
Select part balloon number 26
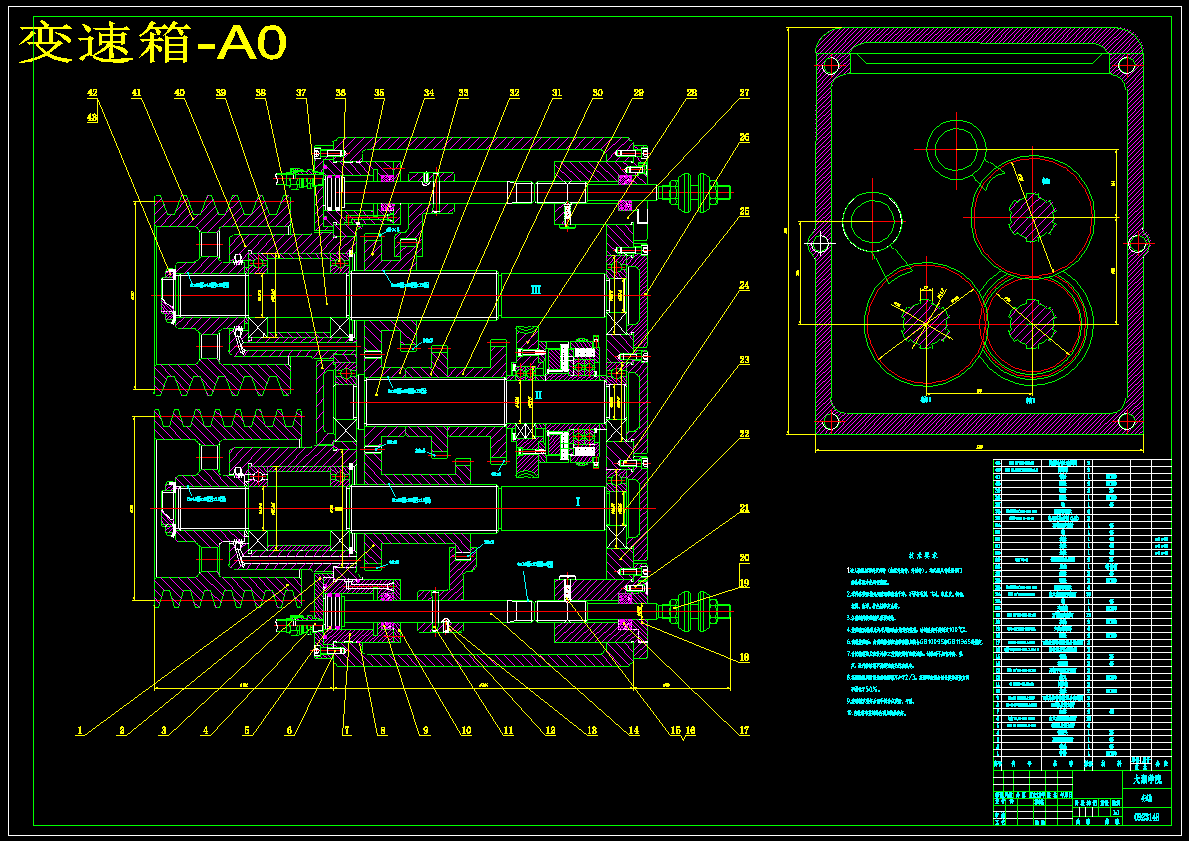744,138
